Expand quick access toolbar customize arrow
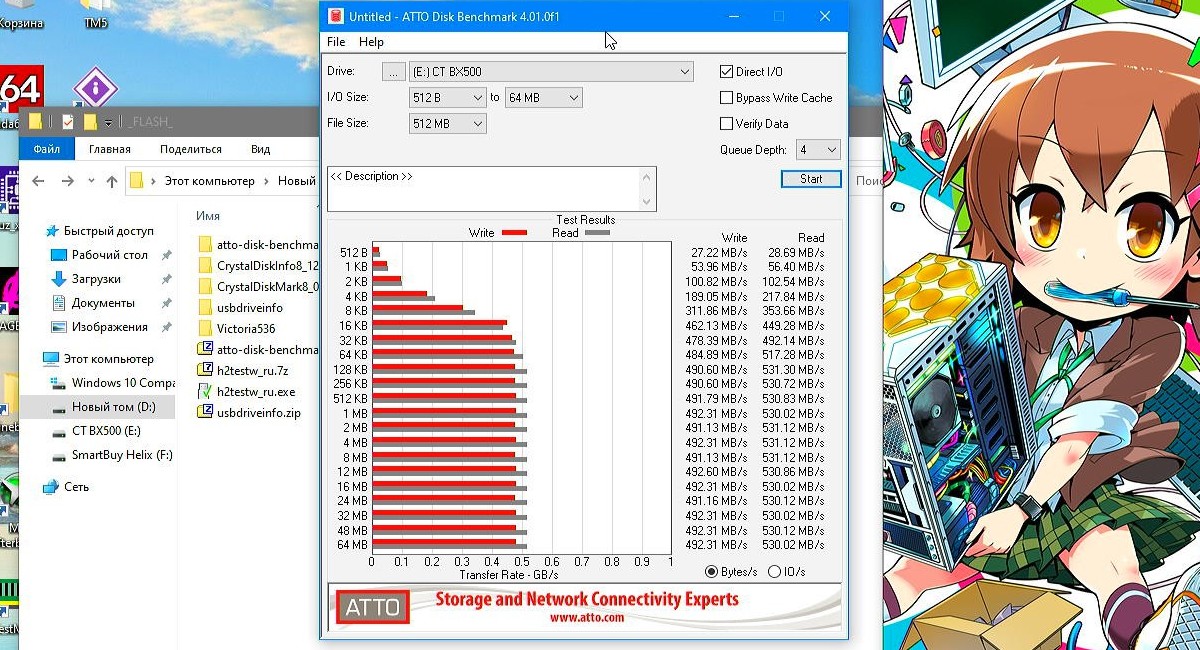This screenshot has height=650, width=1200. point(109,123)
